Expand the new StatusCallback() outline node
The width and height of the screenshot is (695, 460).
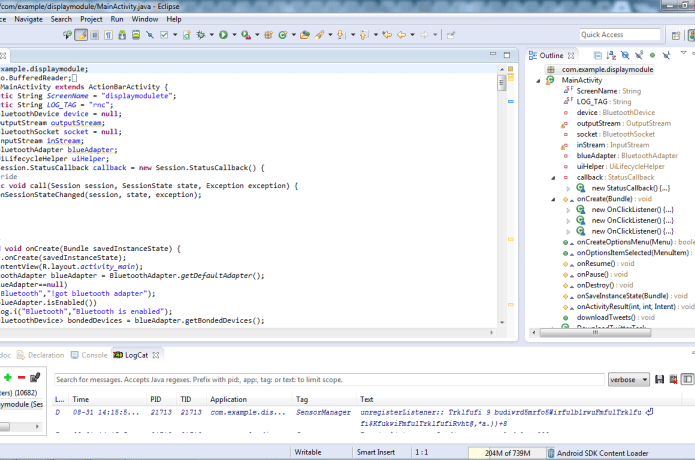click(567, 188)
